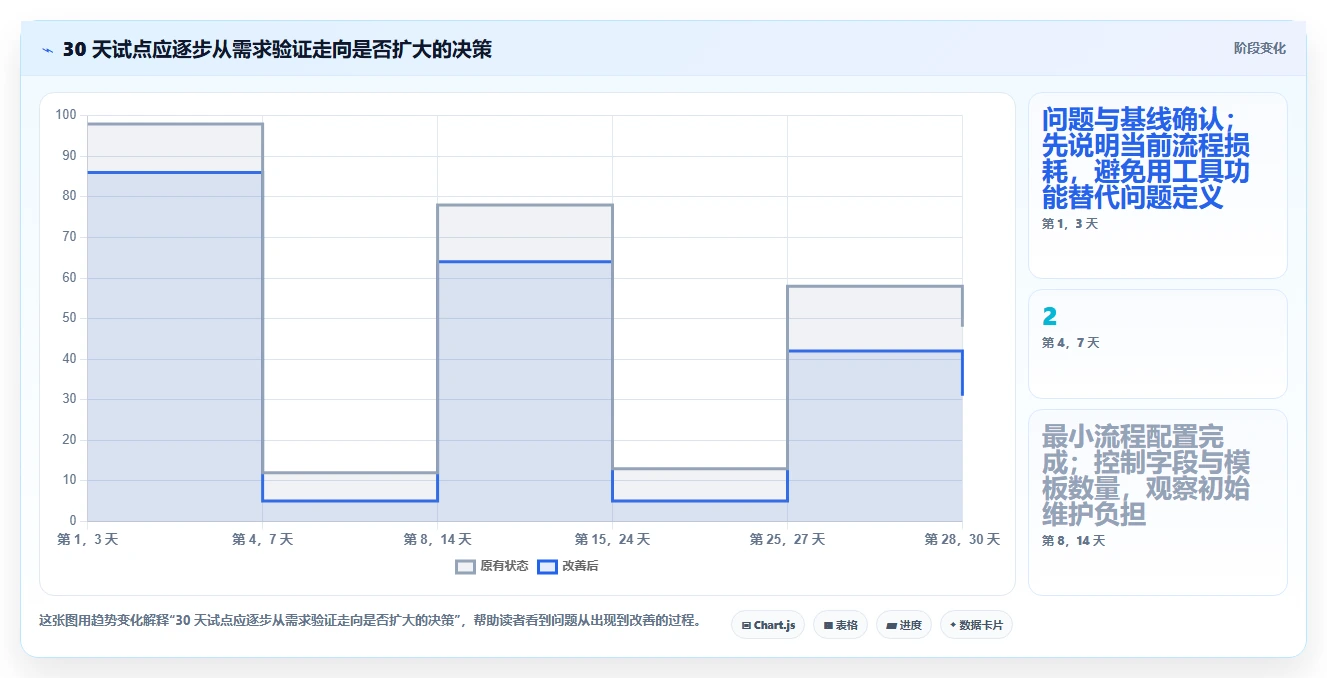Click y-axis value 100
1327x678 pixels.
click(66, 115)
